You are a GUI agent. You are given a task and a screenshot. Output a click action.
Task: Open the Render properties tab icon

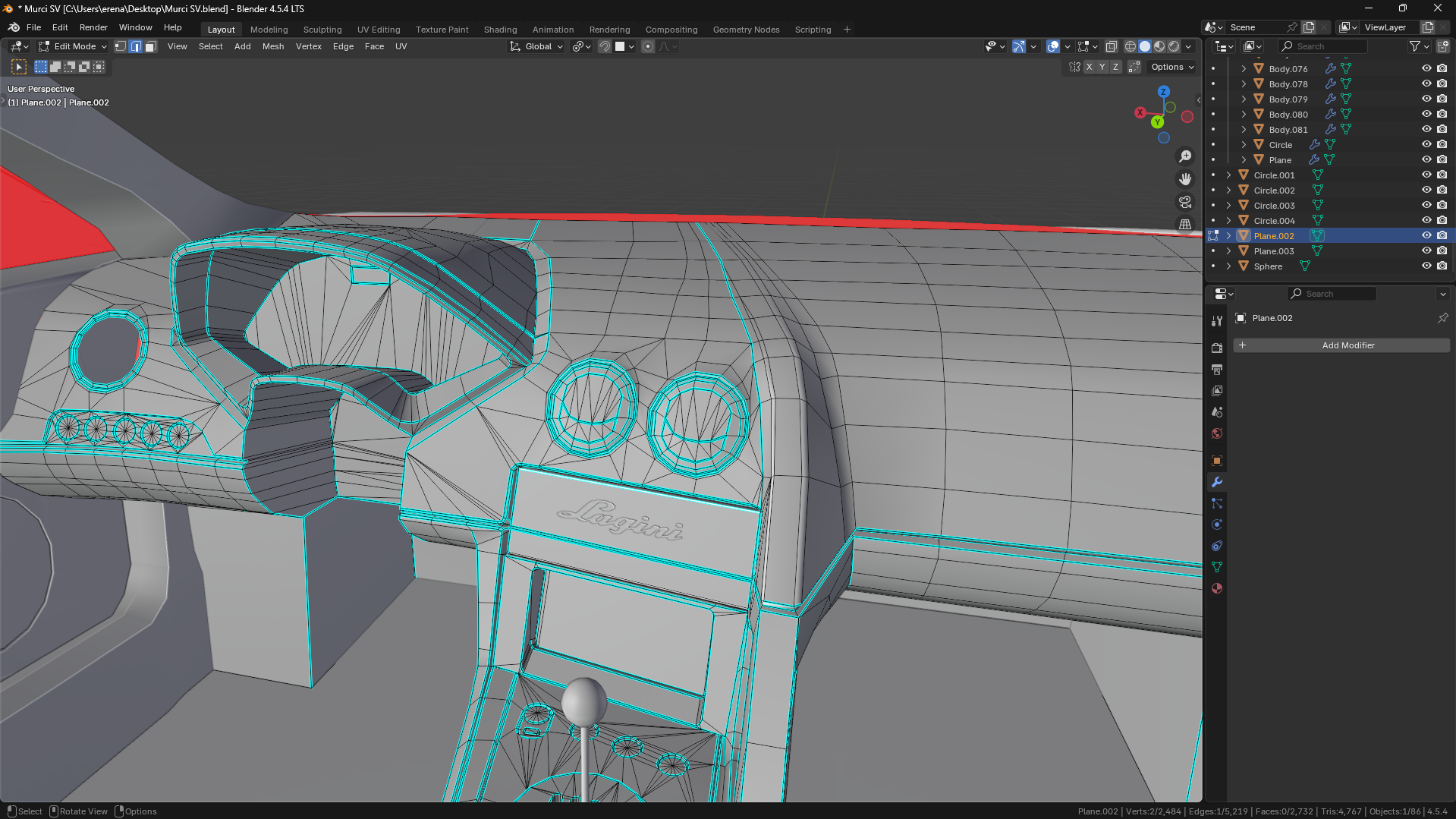click(1217, 348)
